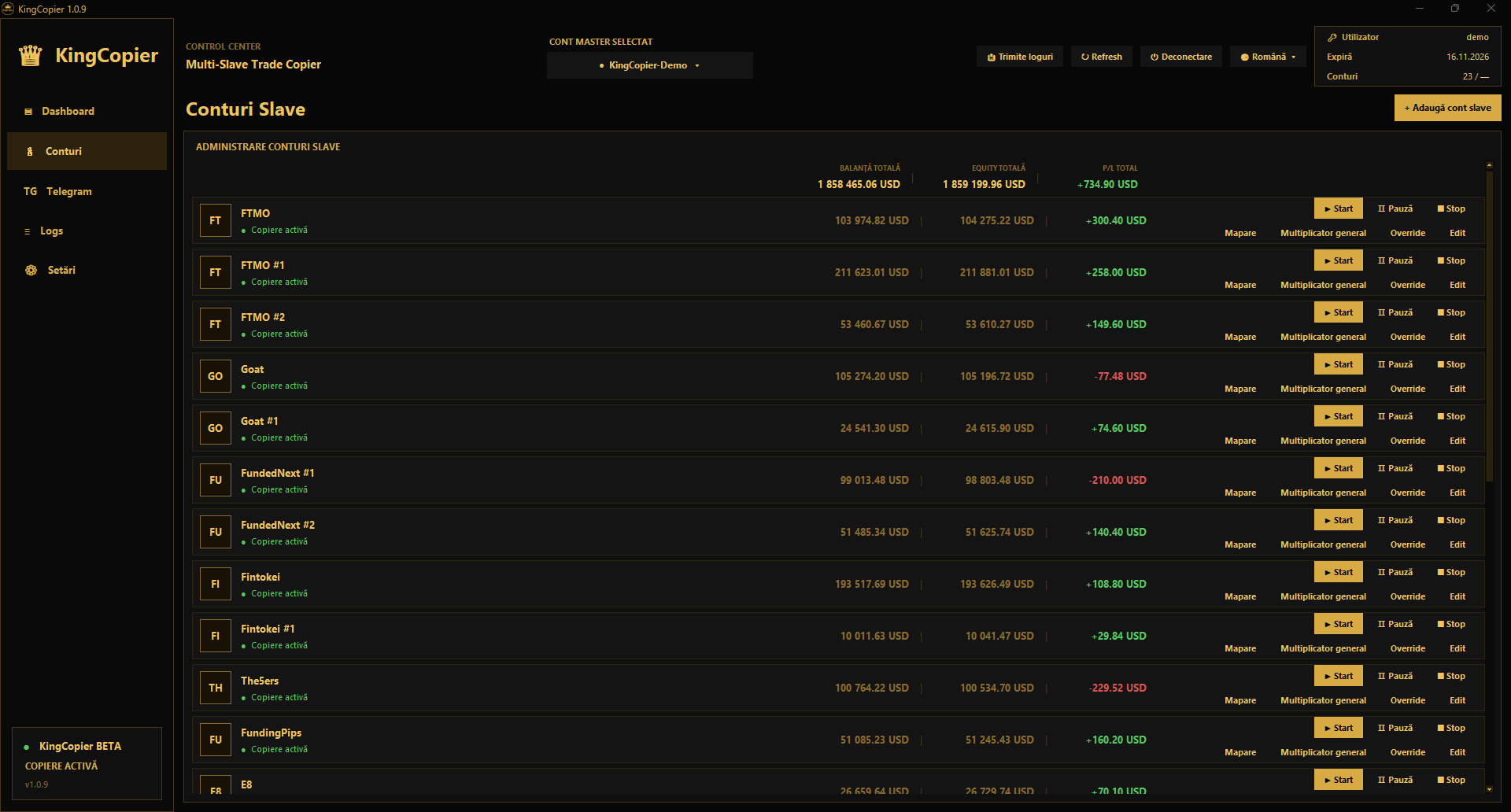
Task: Open the KingCopier-Demo master account dropdown
Action: tap(650, 65)
